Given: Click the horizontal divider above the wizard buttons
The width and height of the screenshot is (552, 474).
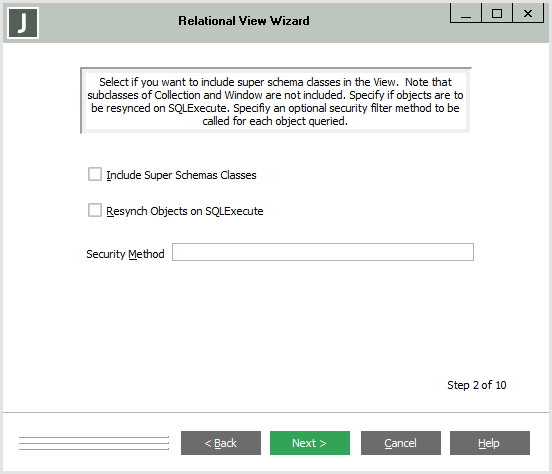Looking at the screenshot, I should coord(276,412).
